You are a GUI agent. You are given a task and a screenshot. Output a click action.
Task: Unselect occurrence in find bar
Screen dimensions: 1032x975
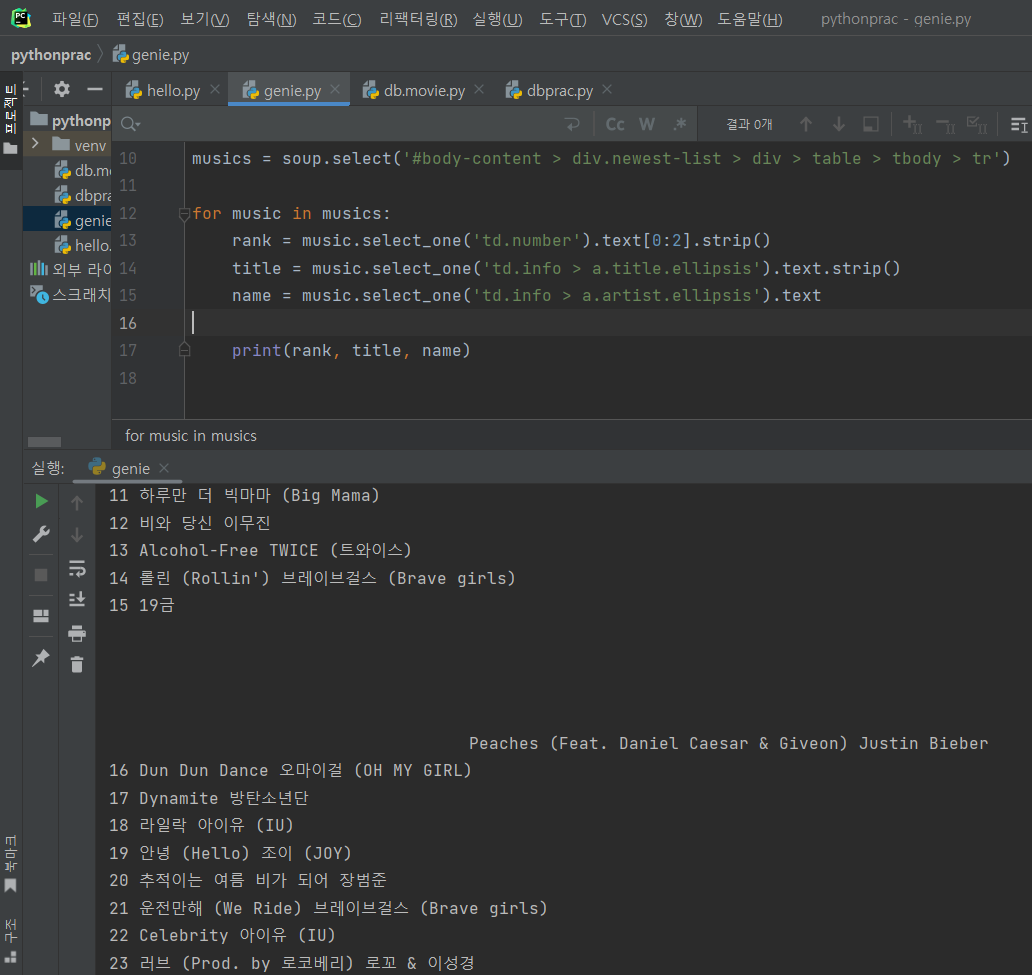[x=945, y=124]
